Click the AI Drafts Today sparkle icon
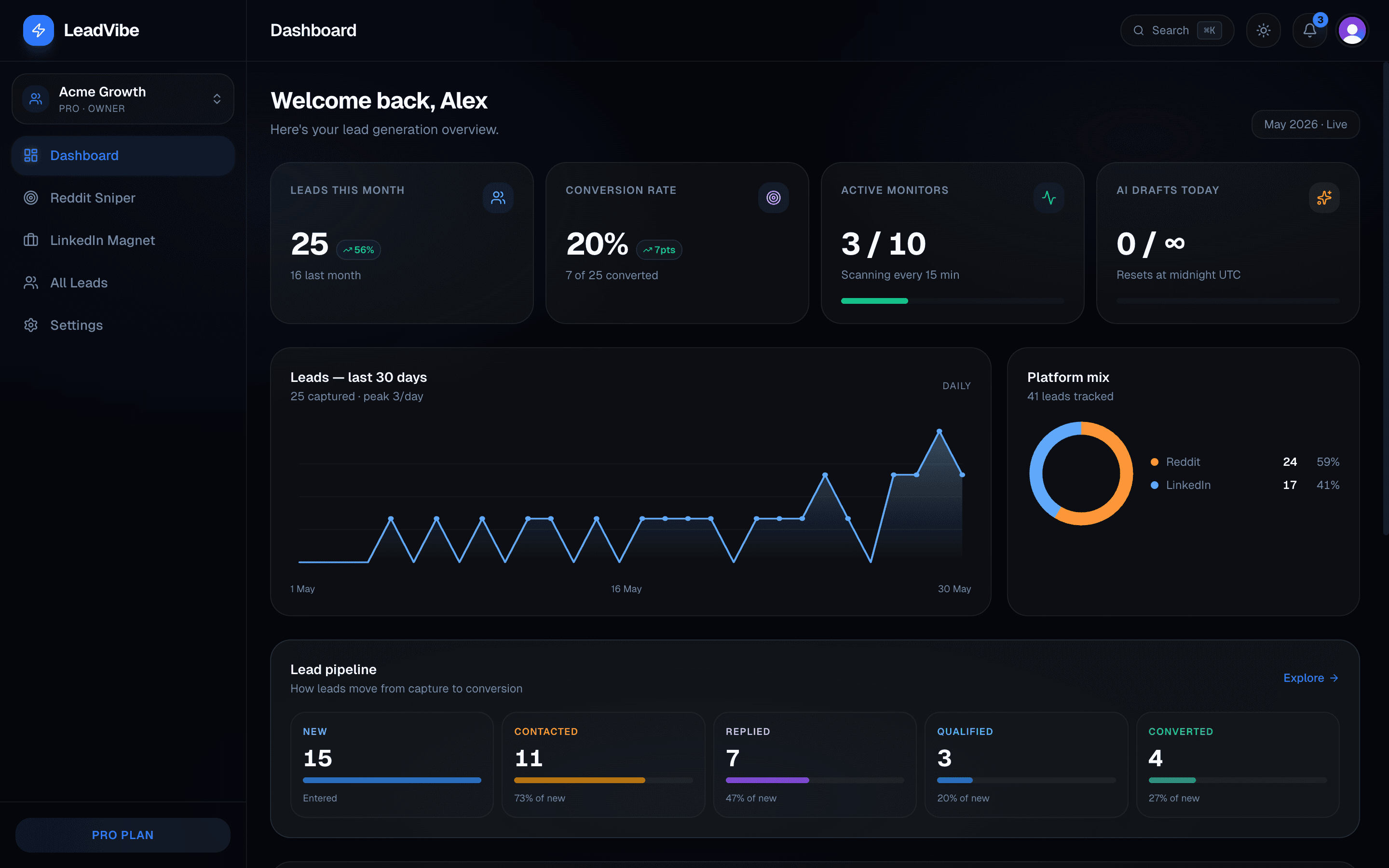Image resolution: width=1389 pixels, height=868 pixels. (x=1324, y=198)
